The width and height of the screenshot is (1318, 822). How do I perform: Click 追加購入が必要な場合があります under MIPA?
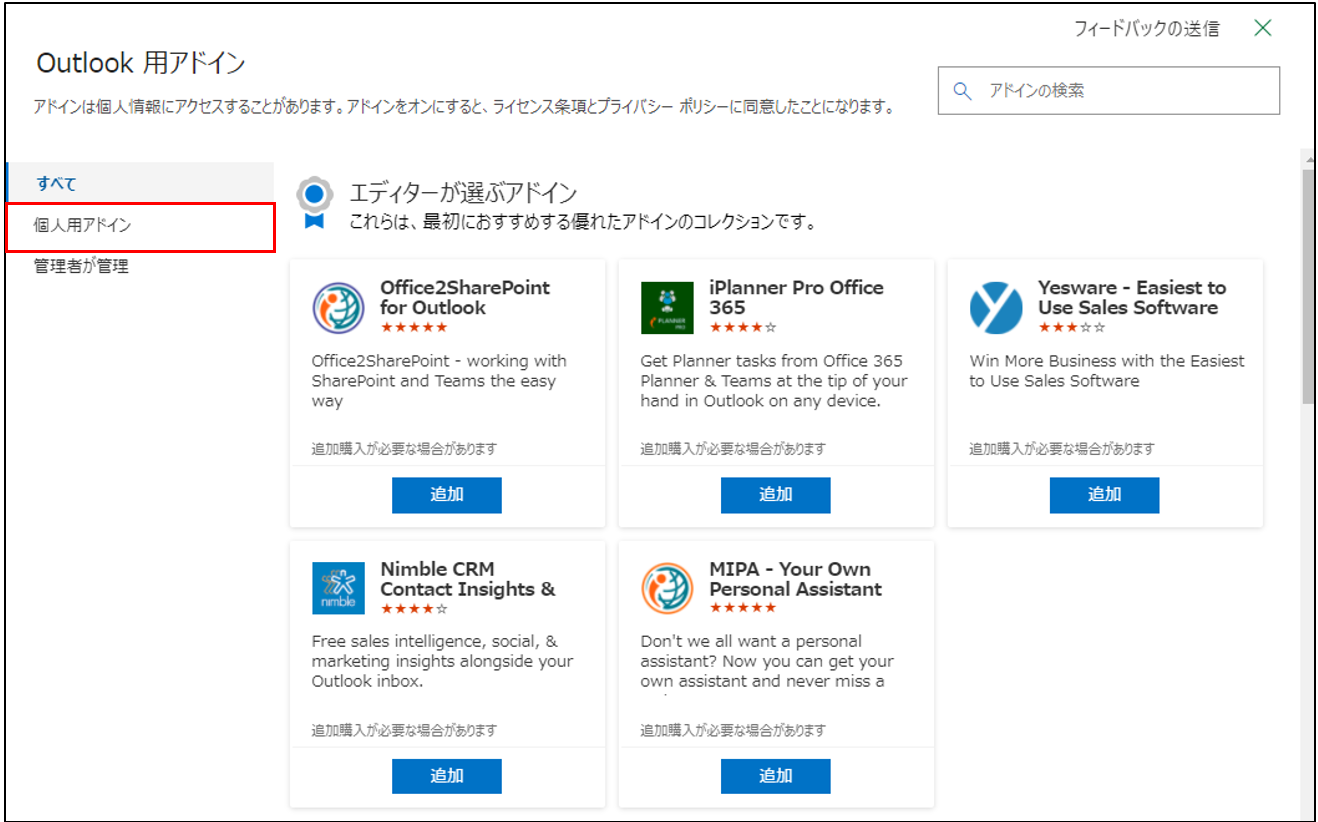pyautogui.click(x=733, y=730)
